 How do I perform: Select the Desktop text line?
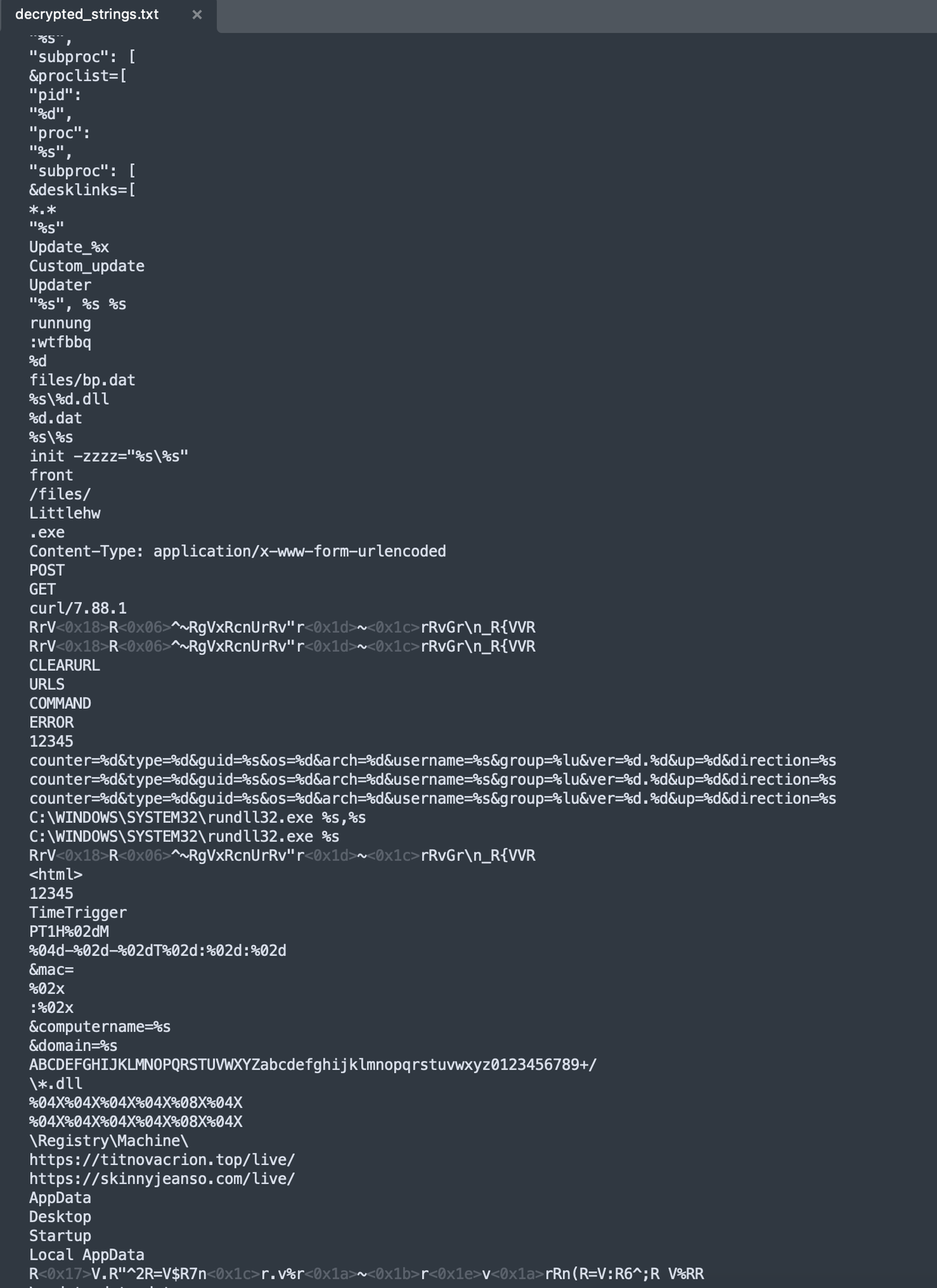(60, 1217)
